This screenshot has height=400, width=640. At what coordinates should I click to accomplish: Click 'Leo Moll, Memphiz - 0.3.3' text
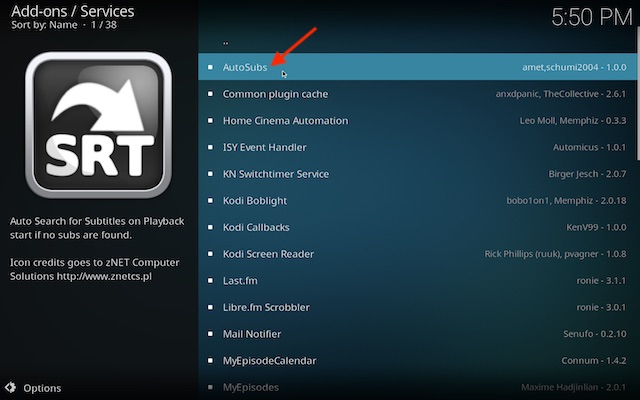point(573,120)
